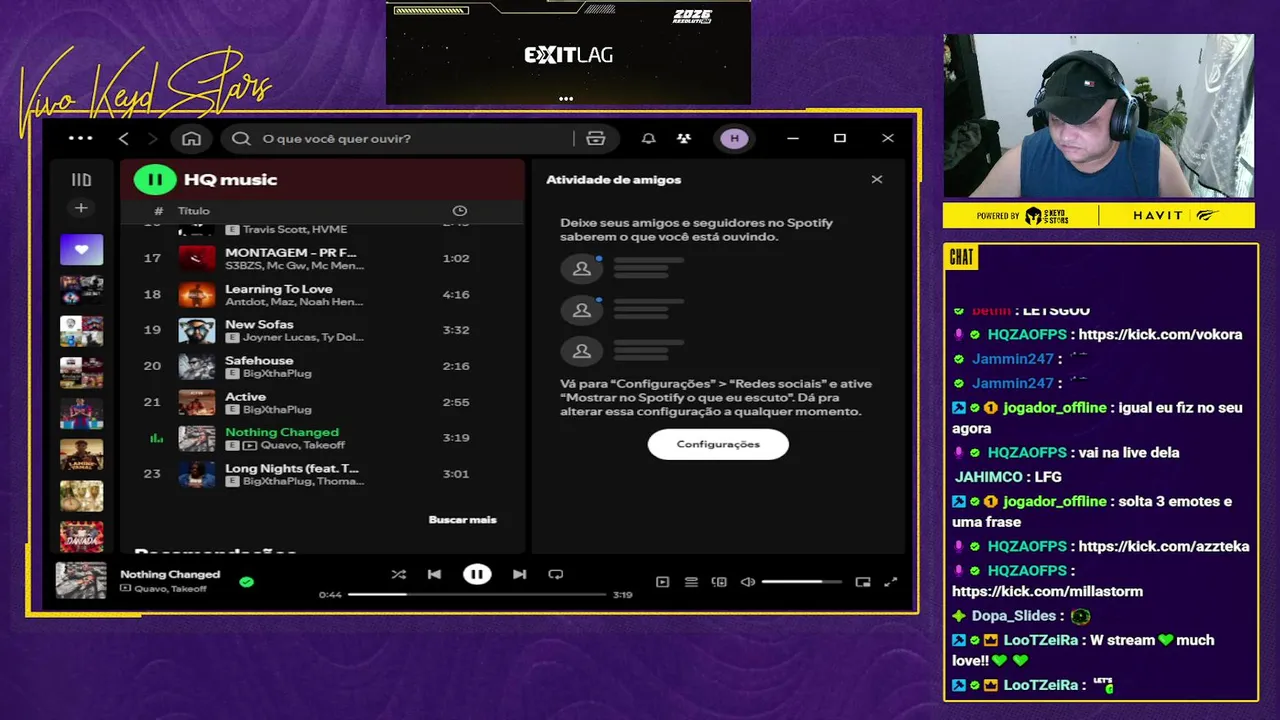Click the green saved checkmark in player bar

[246, 581]
